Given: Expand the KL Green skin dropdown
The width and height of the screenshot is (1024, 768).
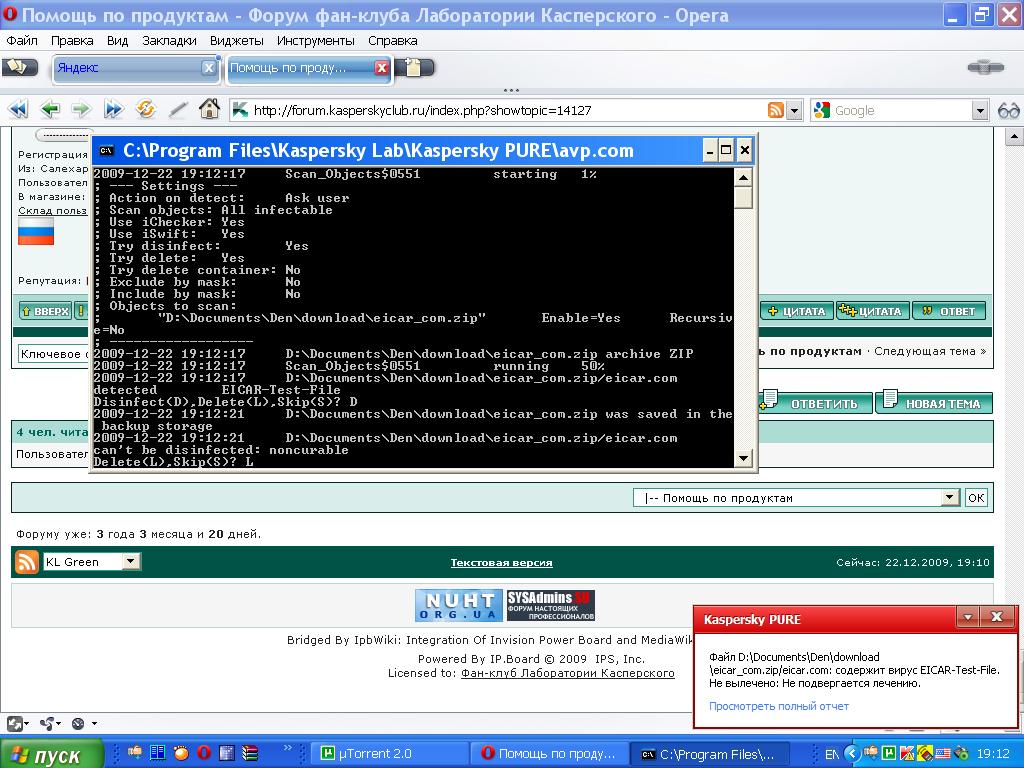Looking at the screenshot, I should tap(131, 562).
